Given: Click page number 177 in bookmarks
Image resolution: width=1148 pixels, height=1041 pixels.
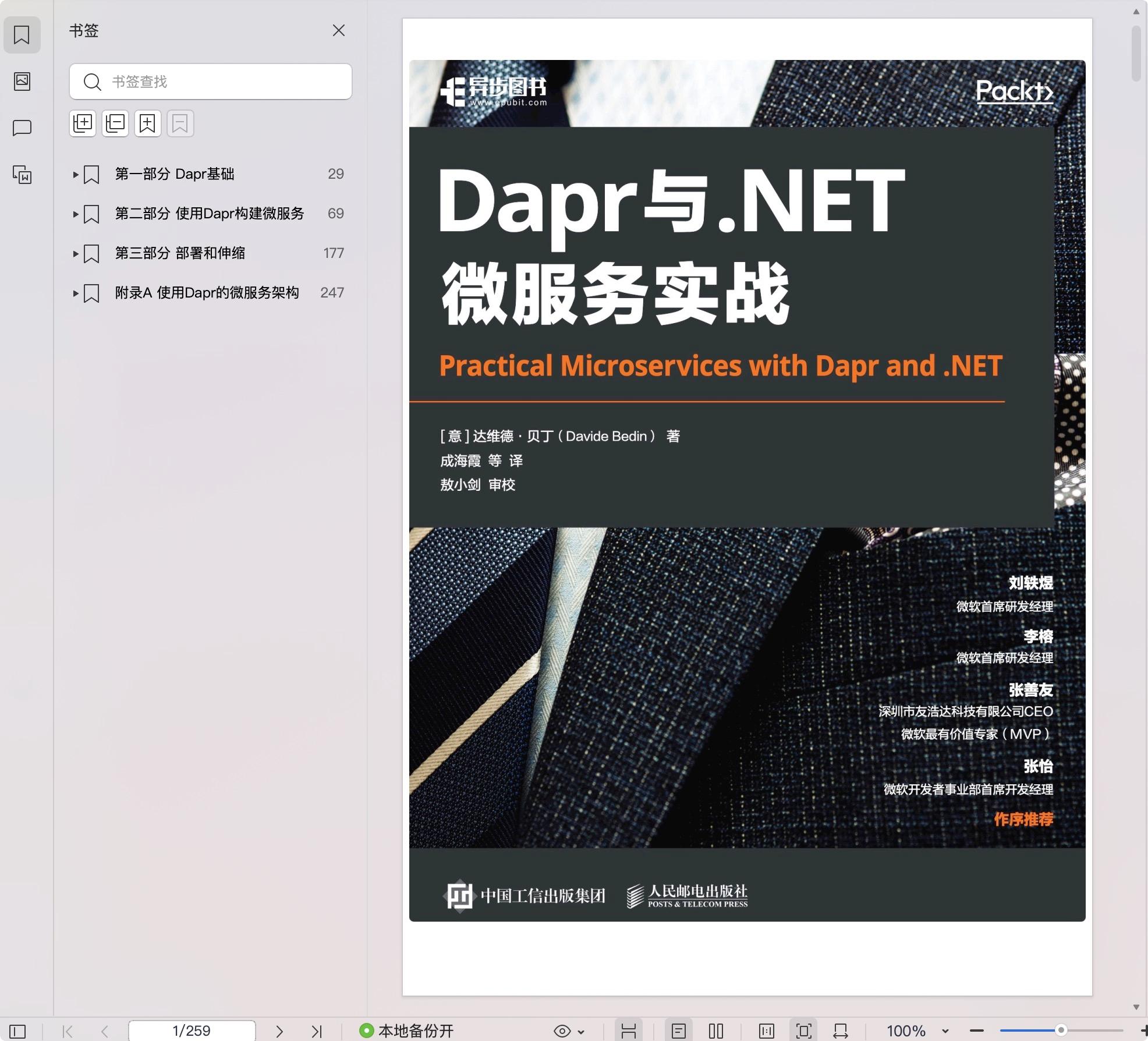Looking at the screenshot, I should point(334,253).
